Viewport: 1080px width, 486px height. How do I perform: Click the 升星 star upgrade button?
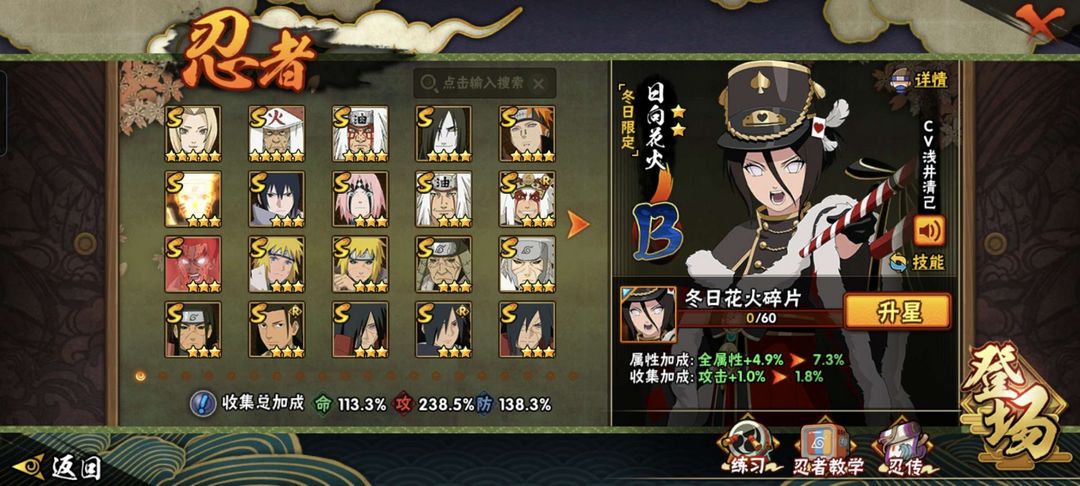coord(897,312)
